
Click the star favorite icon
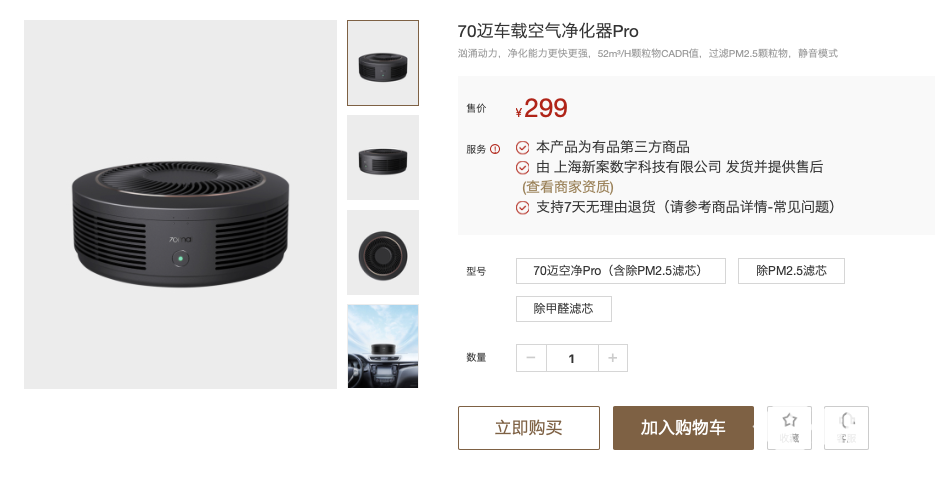point(790,420)
